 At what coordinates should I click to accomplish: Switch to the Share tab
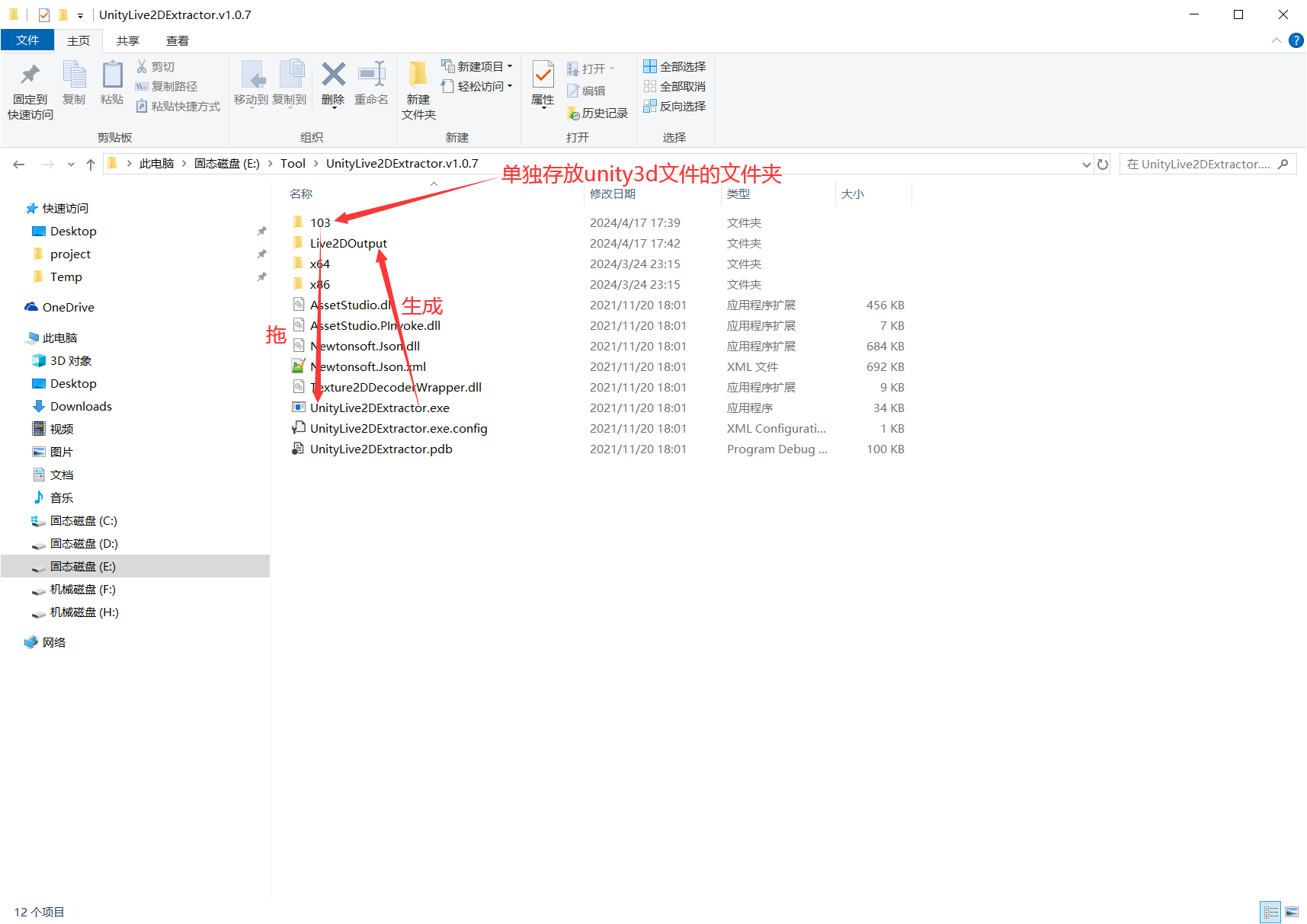pos(128,40)
